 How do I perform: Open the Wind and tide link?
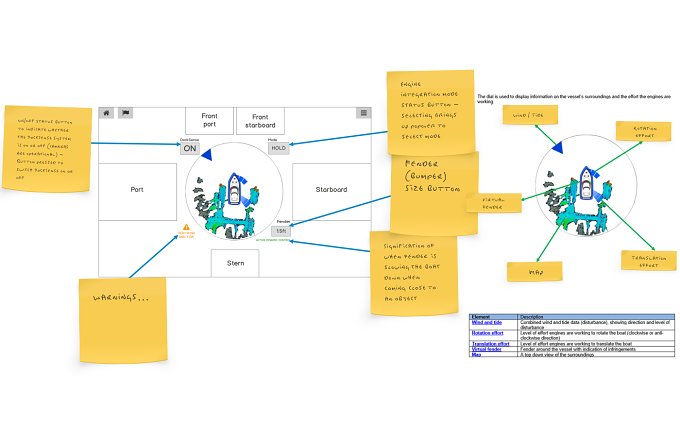[x=487, y=323]
